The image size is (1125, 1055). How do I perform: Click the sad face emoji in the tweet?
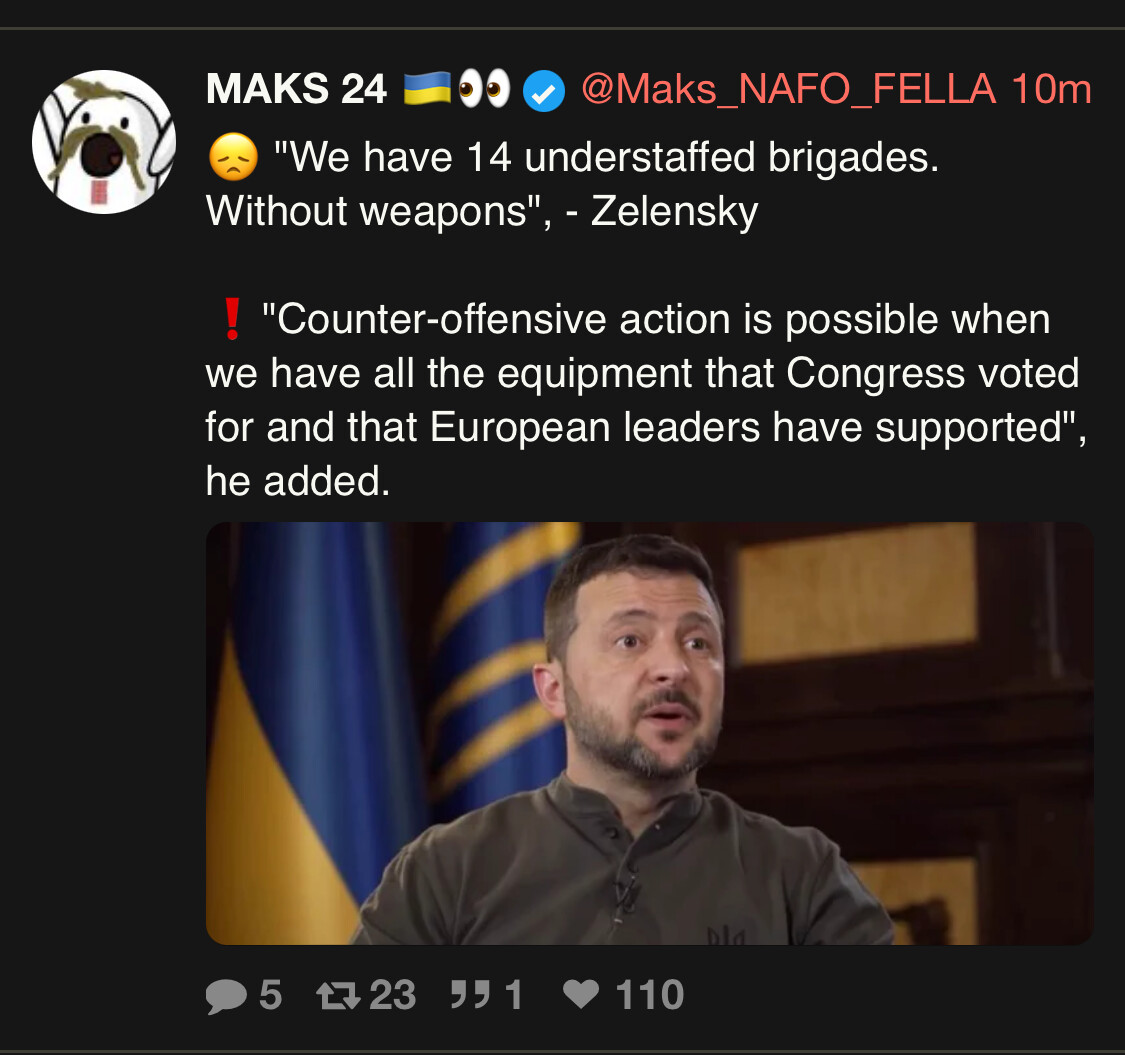233,156
